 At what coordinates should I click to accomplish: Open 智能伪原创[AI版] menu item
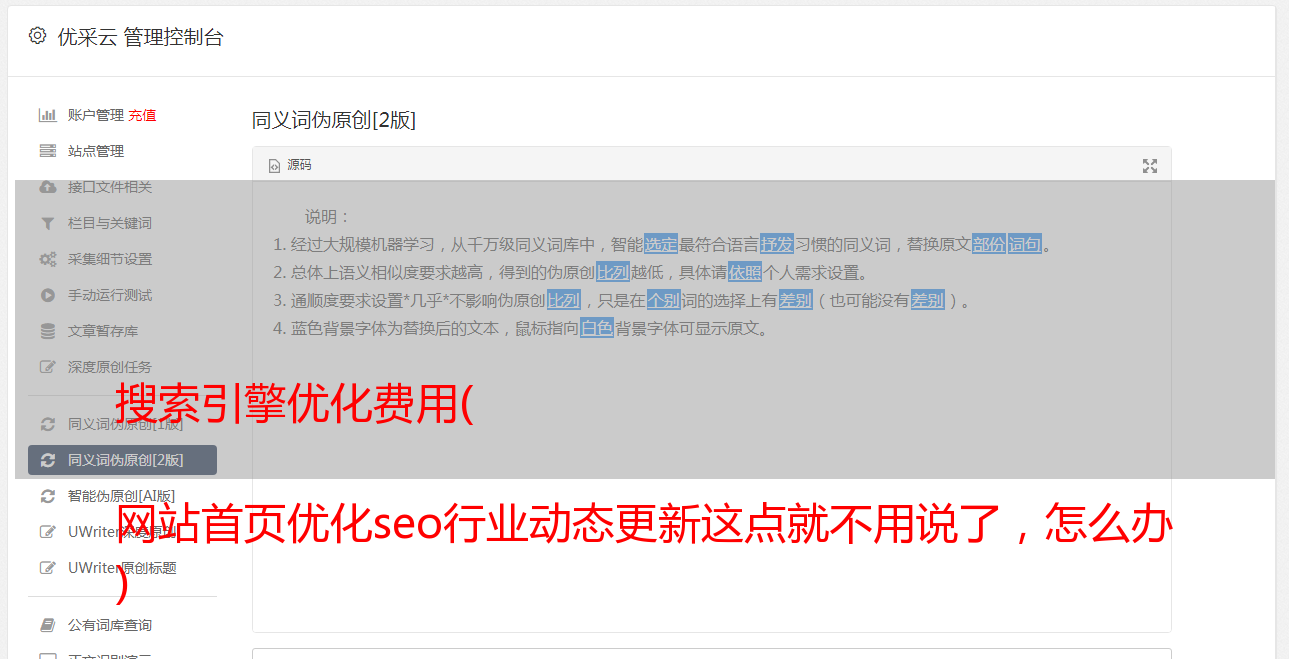[x=121, y=496]
